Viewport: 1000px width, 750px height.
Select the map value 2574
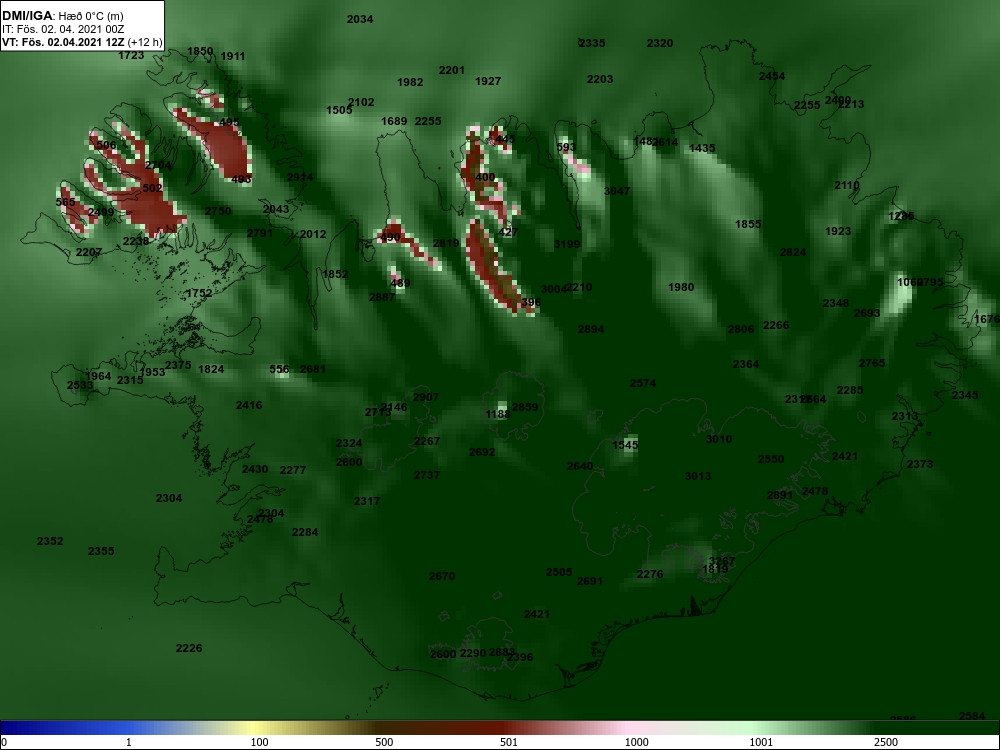pos(643,383)
